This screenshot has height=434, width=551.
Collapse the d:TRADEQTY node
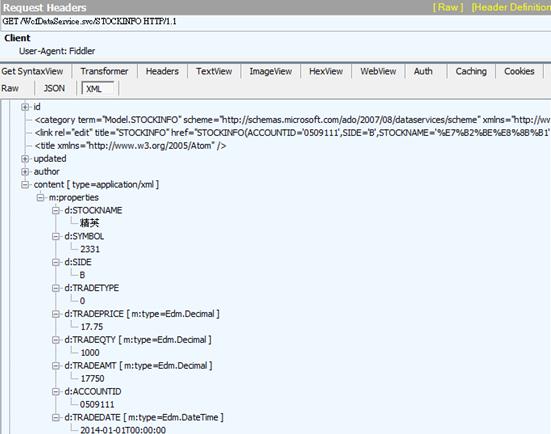(x=56, y=340)
